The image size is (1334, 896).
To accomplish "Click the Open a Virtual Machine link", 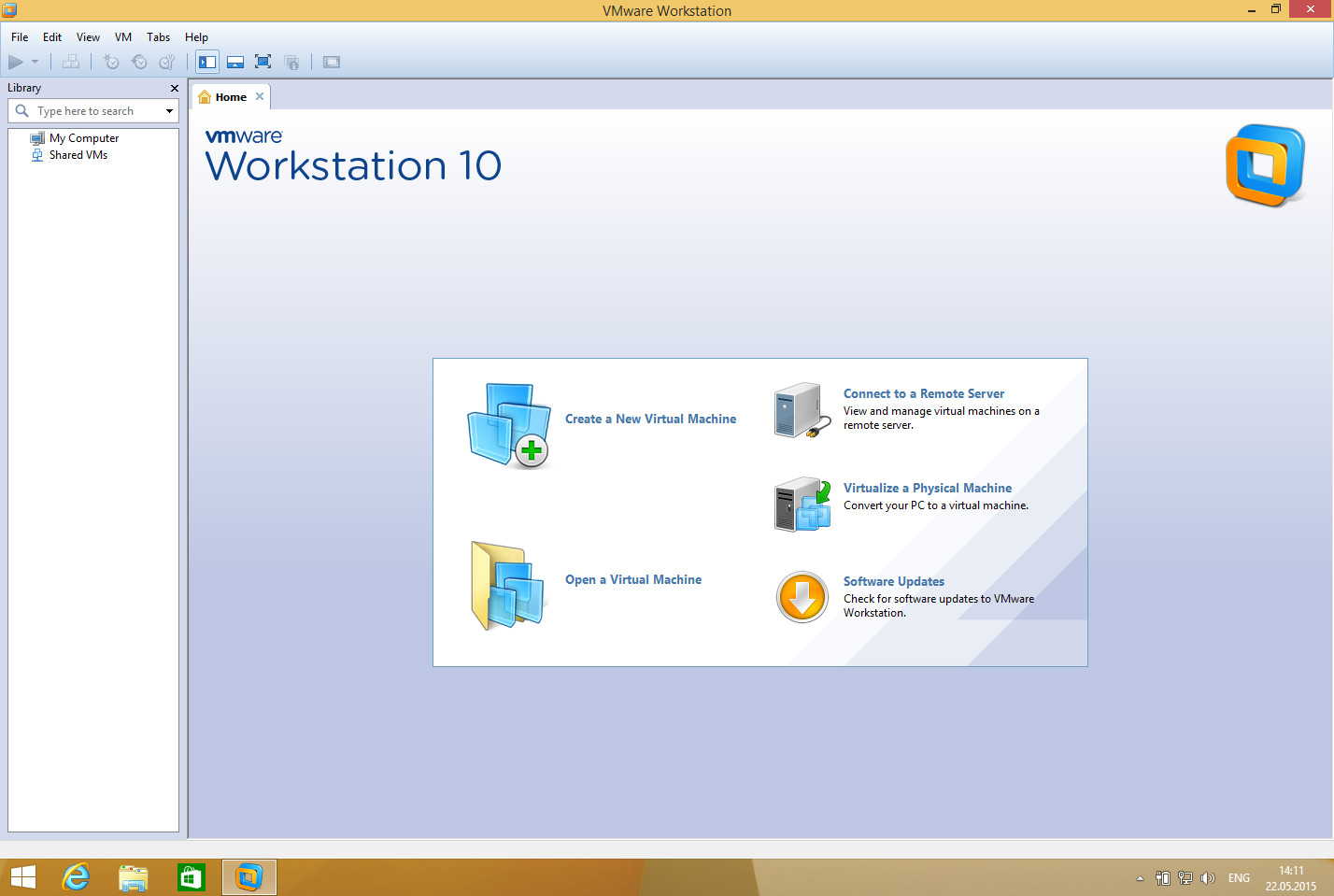I will tap(633, 580).
